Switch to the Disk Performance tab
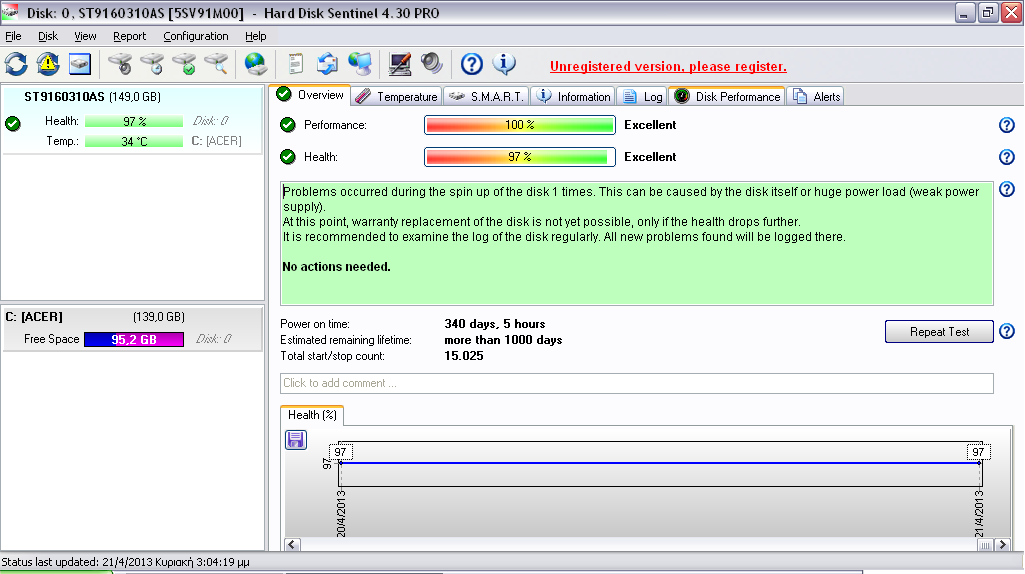Viewport: 1025px width, 574px height. click(x=727, y=97)
